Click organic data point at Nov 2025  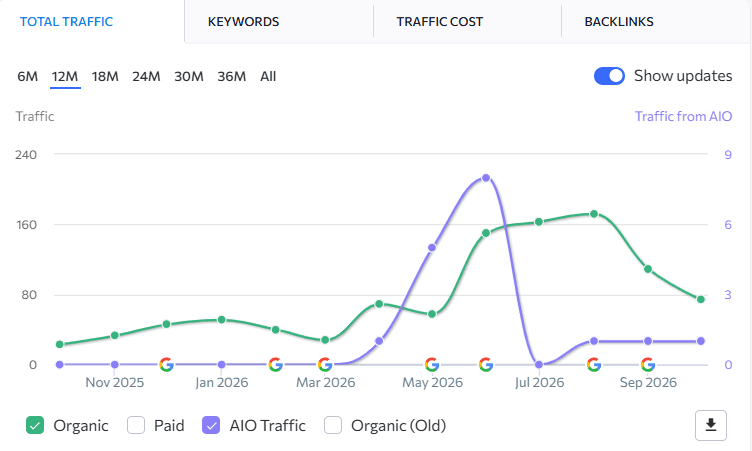[x=115, y=335]
